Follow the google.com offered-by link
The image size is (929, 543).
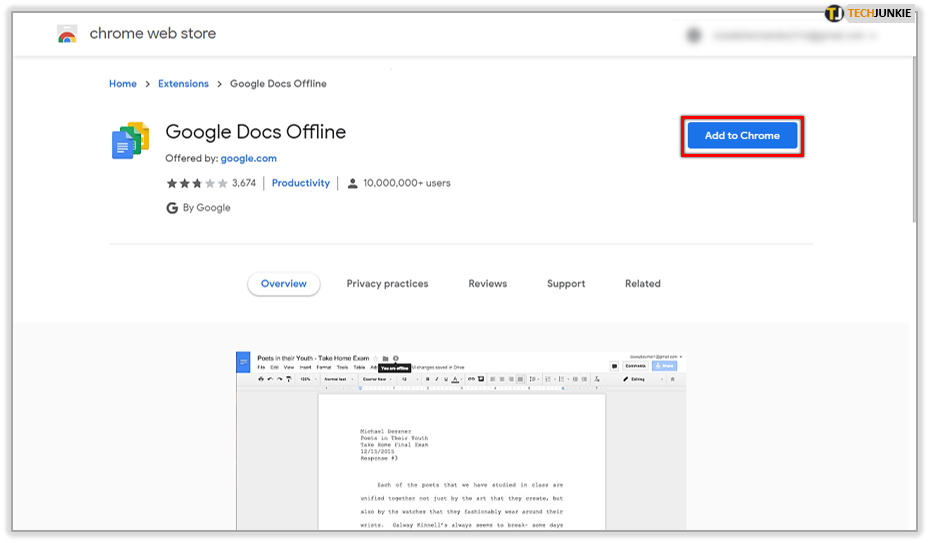coord(248,158)
